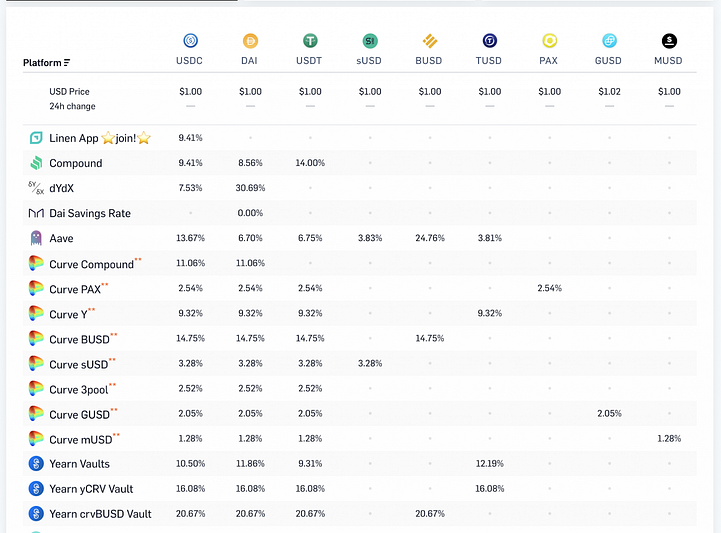Click the Compound logo icon
The width and height of the screenshot is (721, 533).
click(x=36, y=163)
